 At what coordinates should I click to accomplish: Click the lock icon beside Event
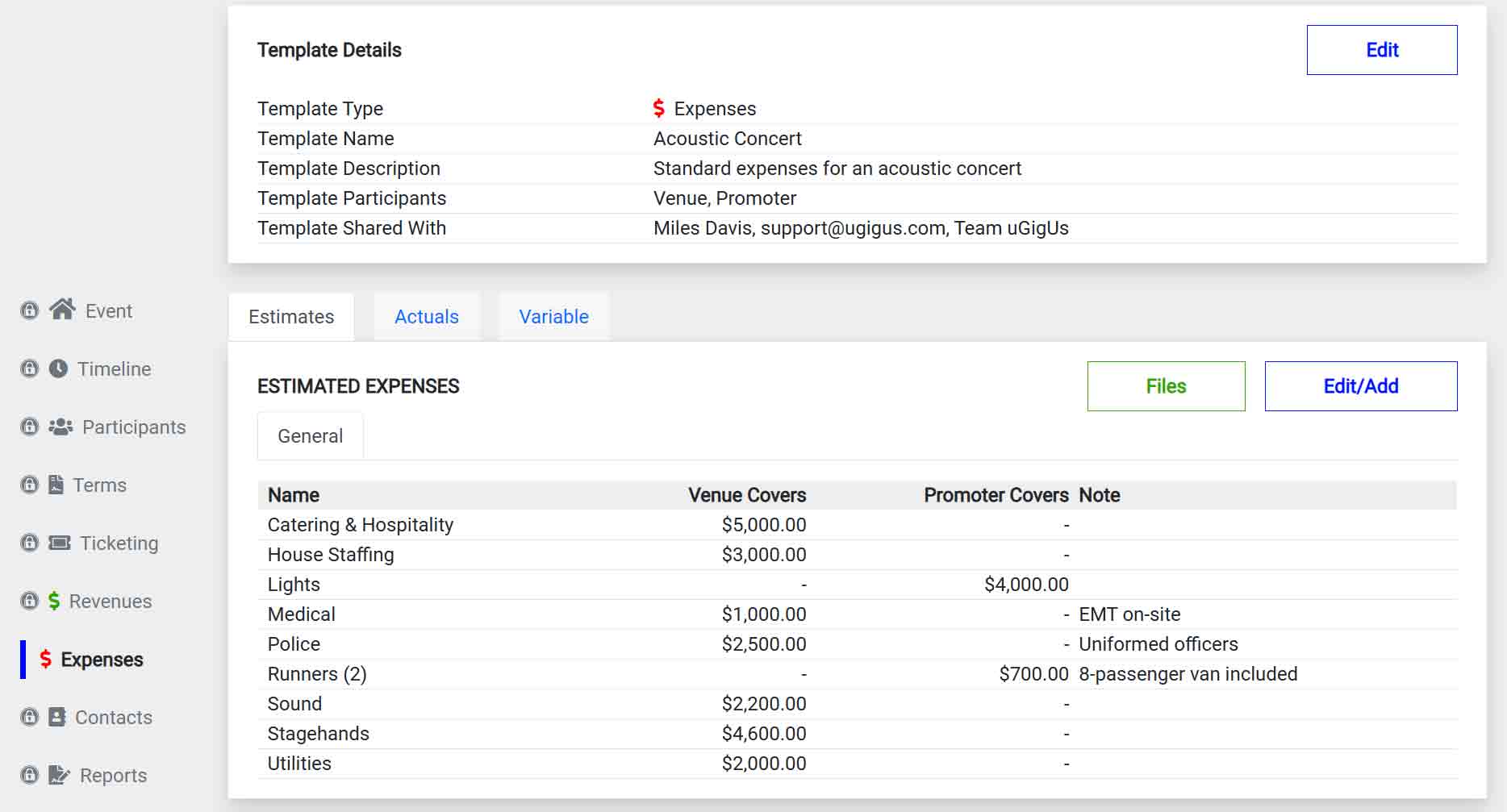pyautogui.click(x=30, y=310)
